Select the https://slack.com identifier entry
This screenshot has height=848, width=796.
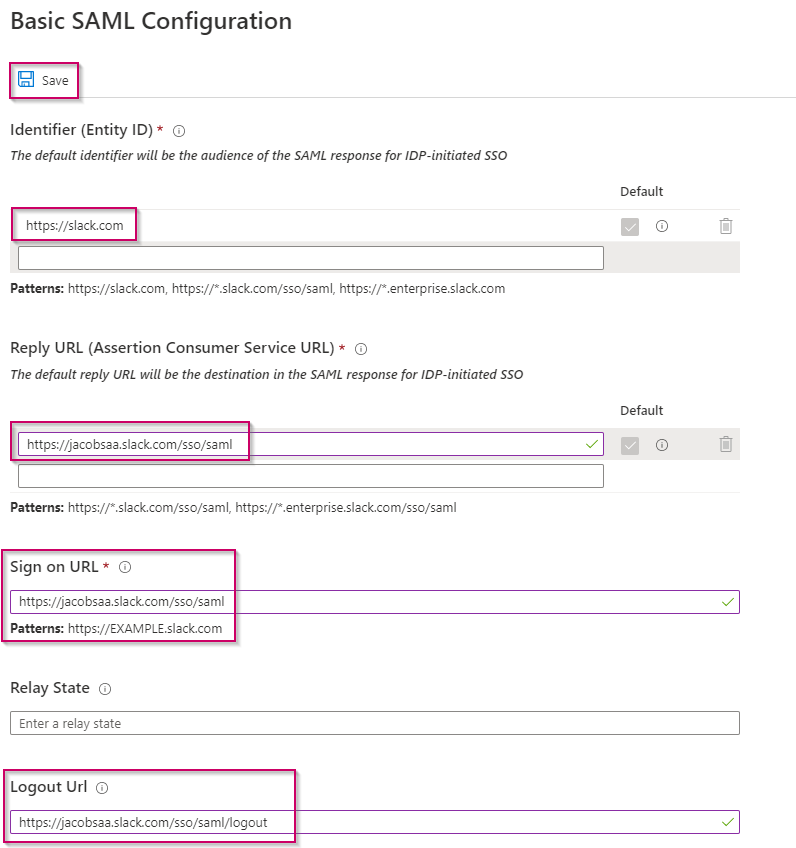click(x=75, y=226)
